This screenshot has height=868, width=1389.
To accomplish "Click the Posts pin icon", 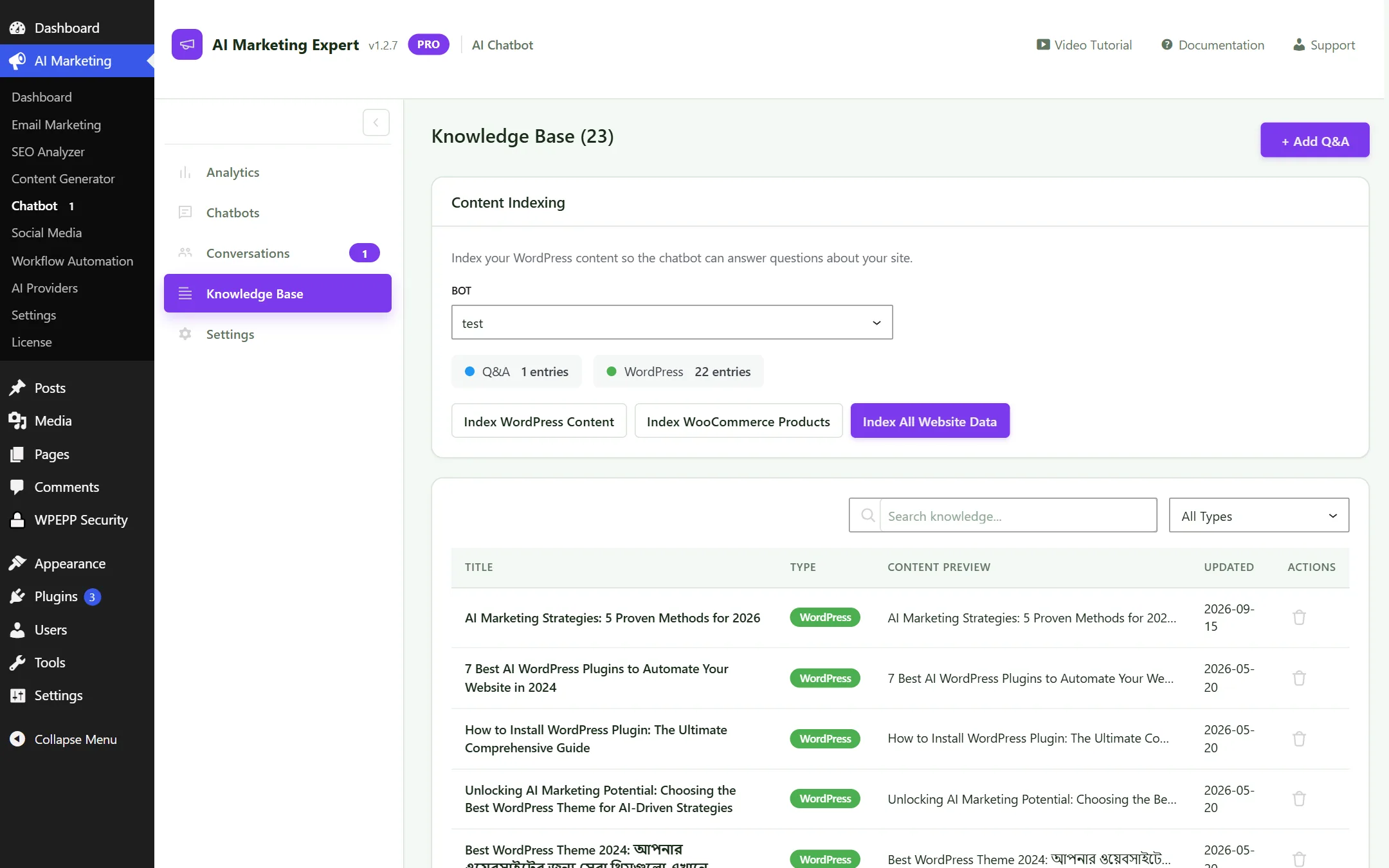I will [17, 388].
